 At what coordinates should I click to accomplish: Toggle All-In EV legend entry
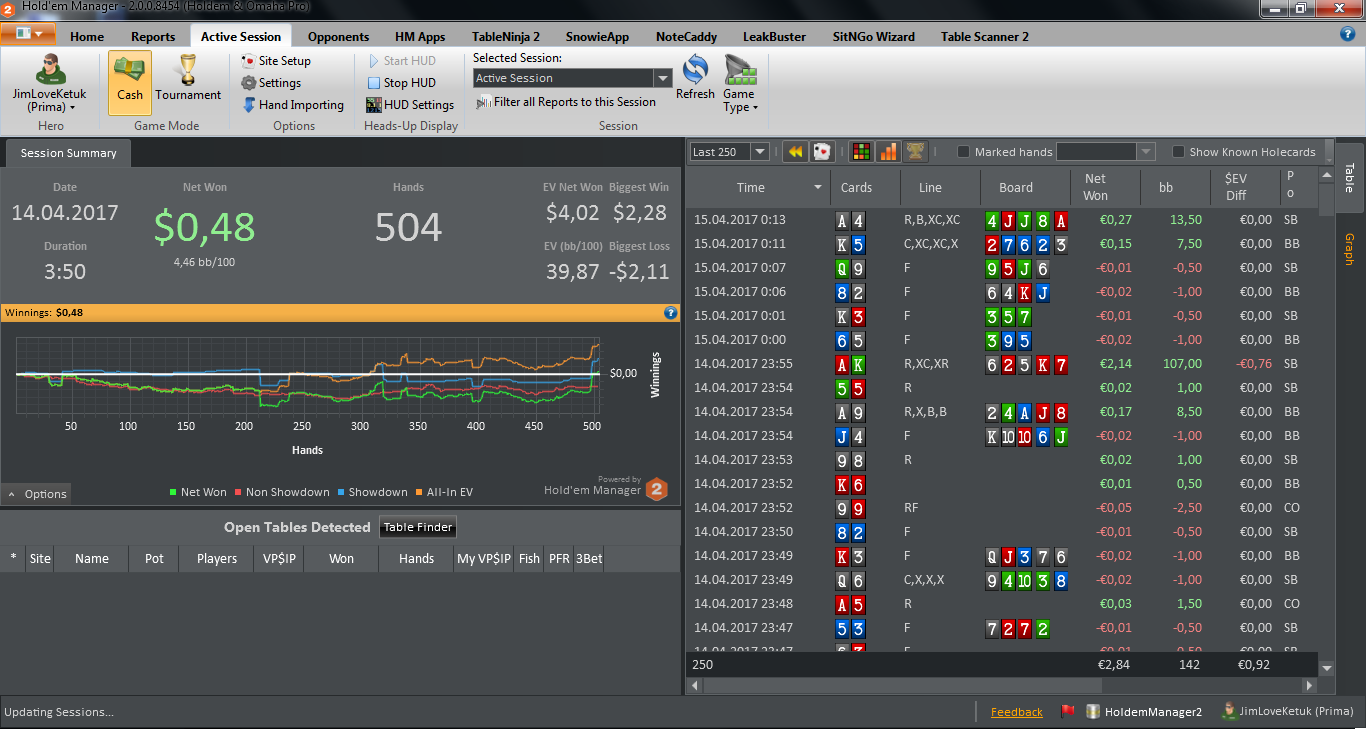(x=444, y=492)
